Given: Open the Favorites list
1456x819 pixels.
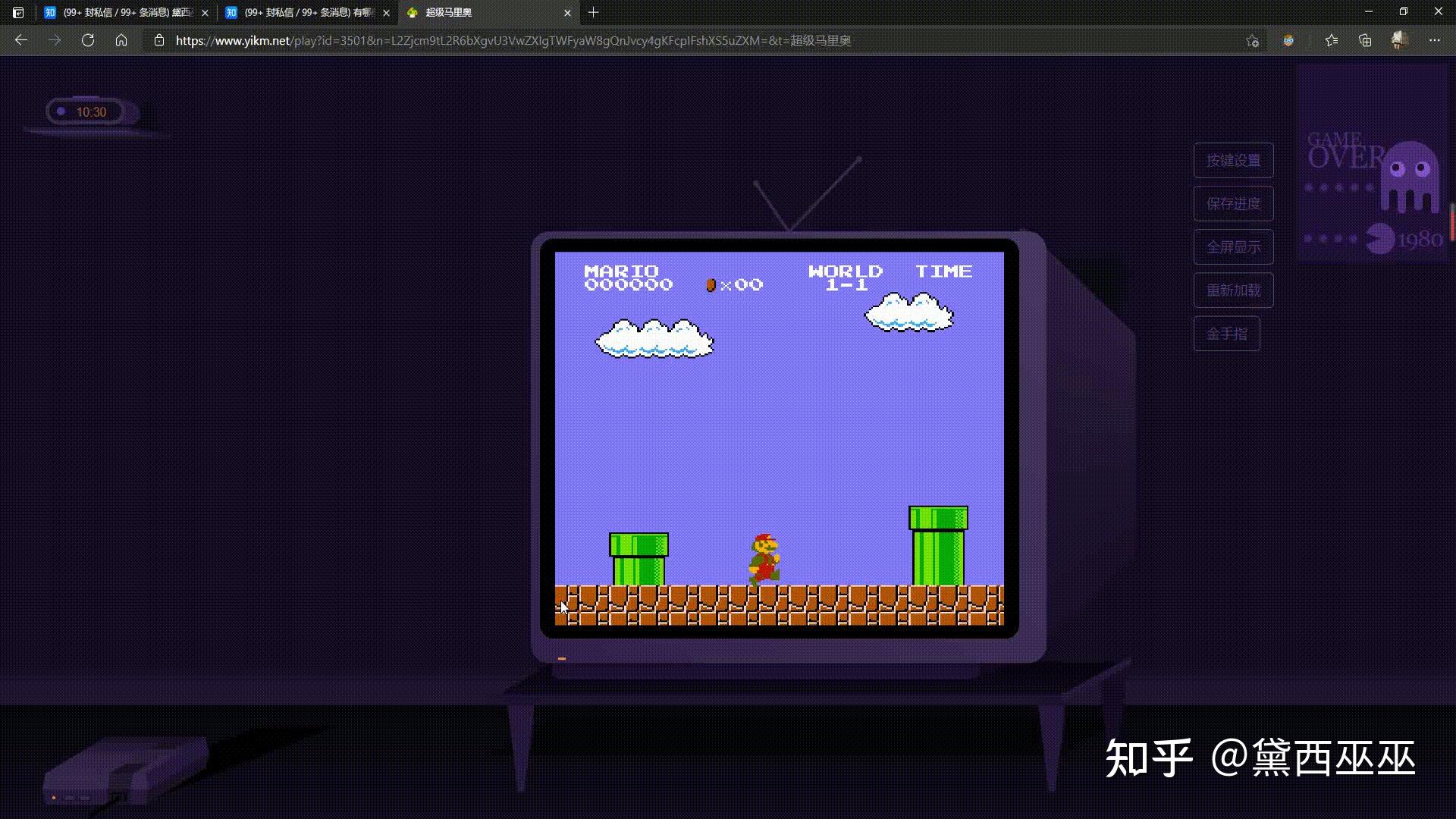Looking at the screenshot, I should [x=1332, y=40].
